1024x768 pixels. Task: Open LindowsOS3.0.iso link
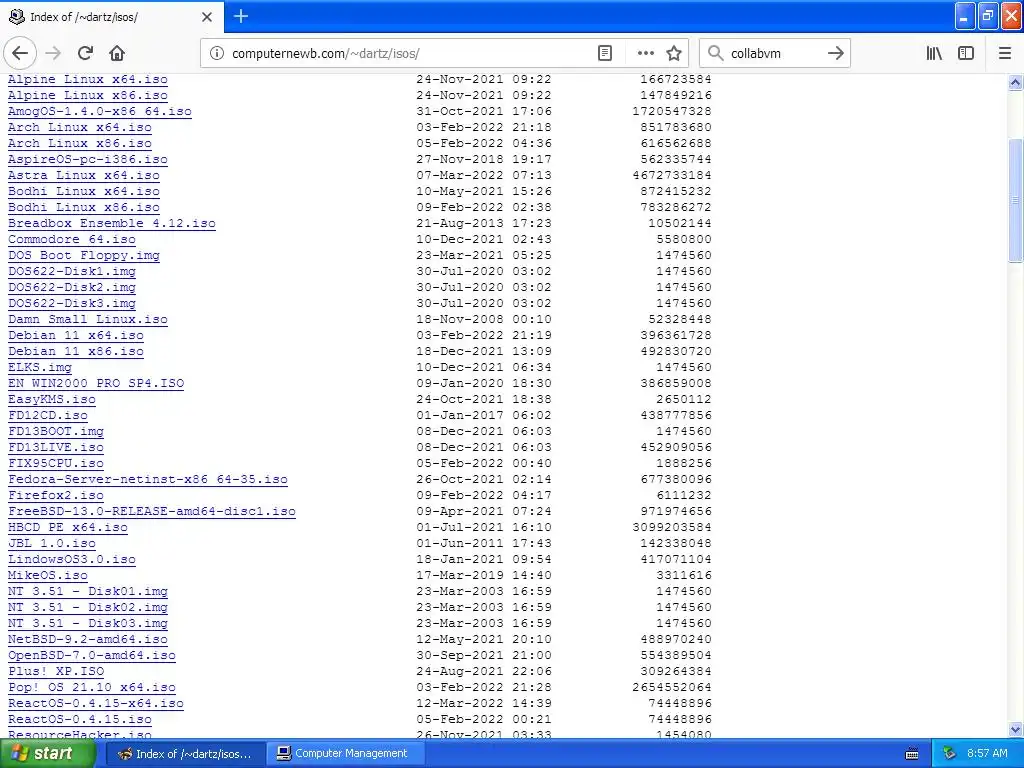pyautogui.click(x=72, y=559)
